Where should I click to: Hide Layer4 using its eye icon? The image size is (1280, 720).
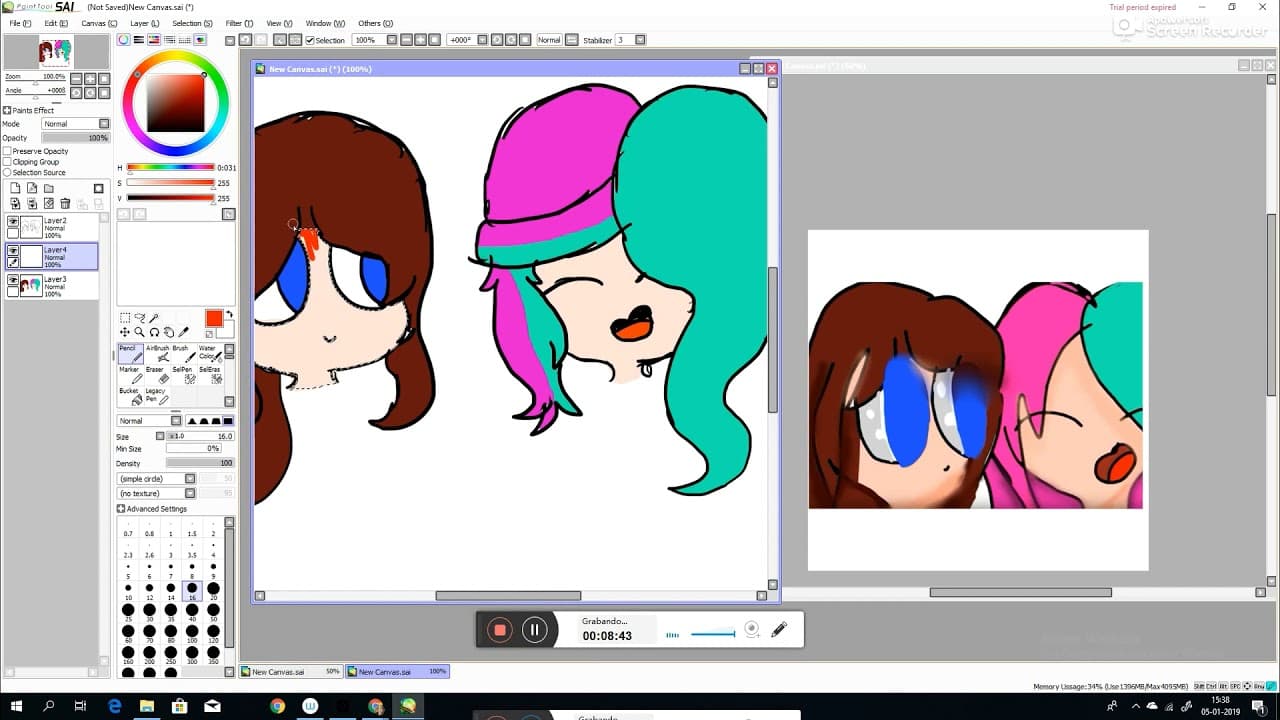(x=13, y=251)
